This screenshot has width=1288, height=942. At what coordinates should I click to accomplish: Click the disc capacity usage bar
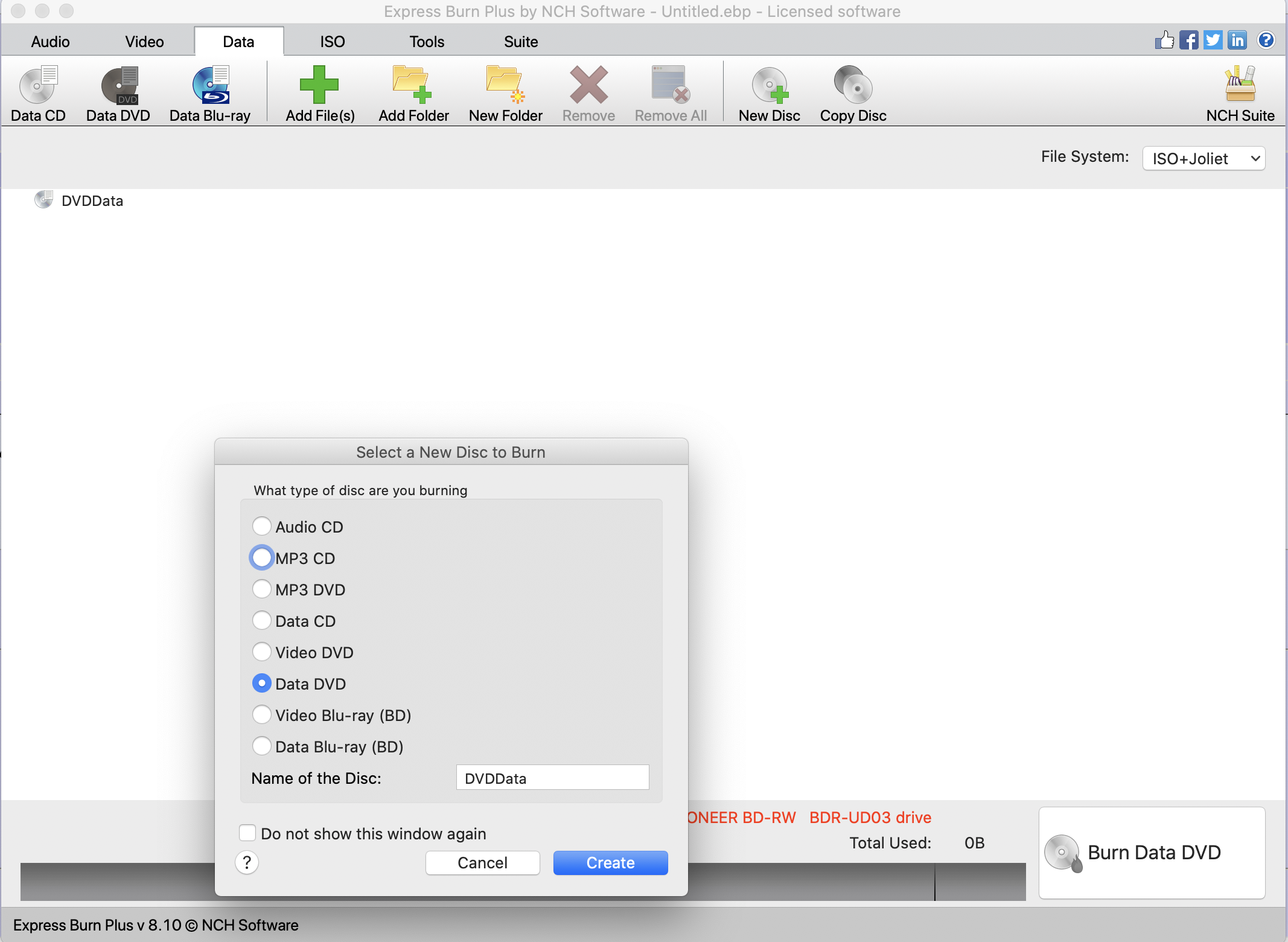(523, 882)
